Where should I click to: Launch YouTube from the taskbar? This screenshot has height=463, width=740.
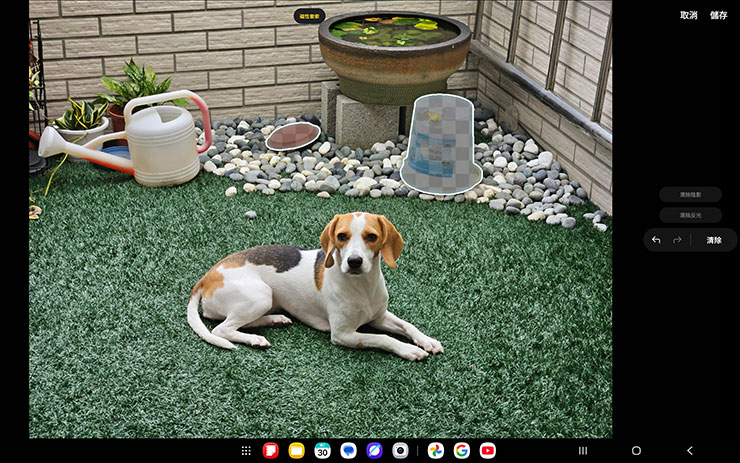[487, 451]
